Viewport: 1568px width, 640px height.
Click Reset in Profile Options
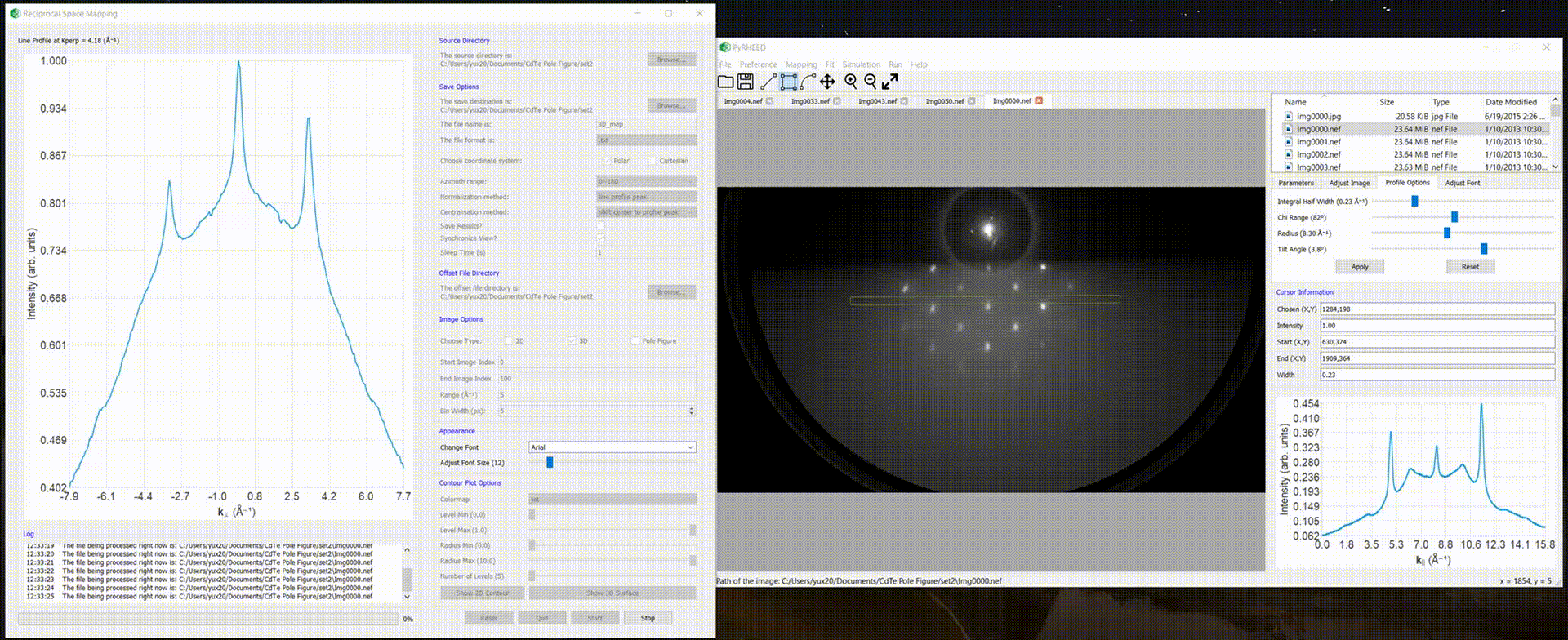(x=1470, y=267)
